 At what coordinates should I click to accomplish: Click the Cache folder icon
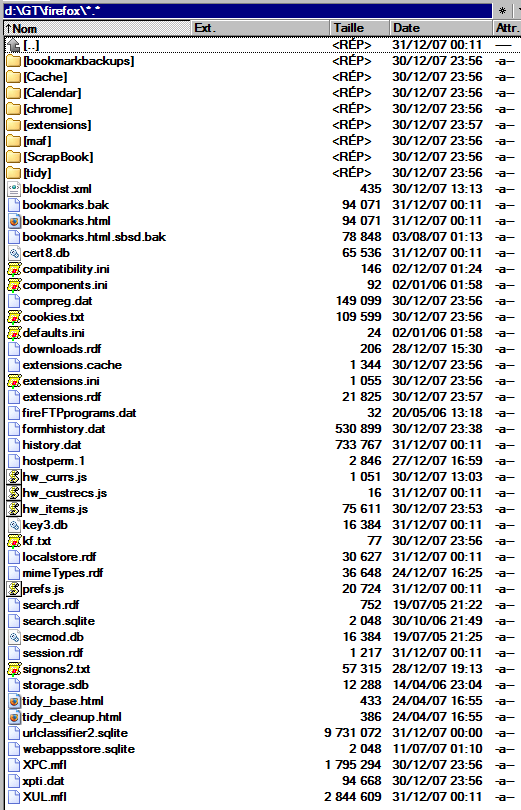[13, 77]
